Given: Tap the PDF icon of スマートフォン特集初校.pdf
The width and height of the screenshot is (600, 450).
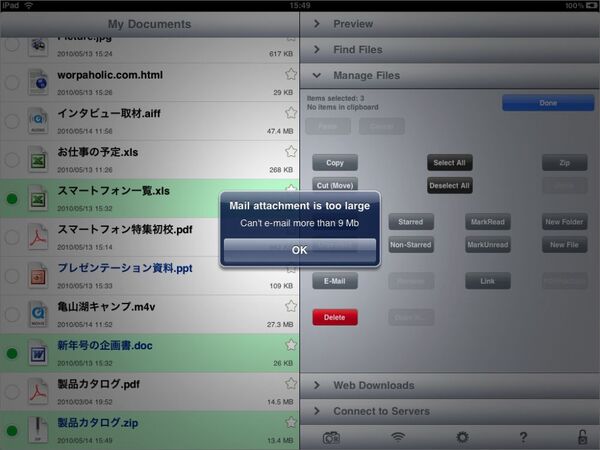Looking at the screenshot, I should [x=38, y=237].
